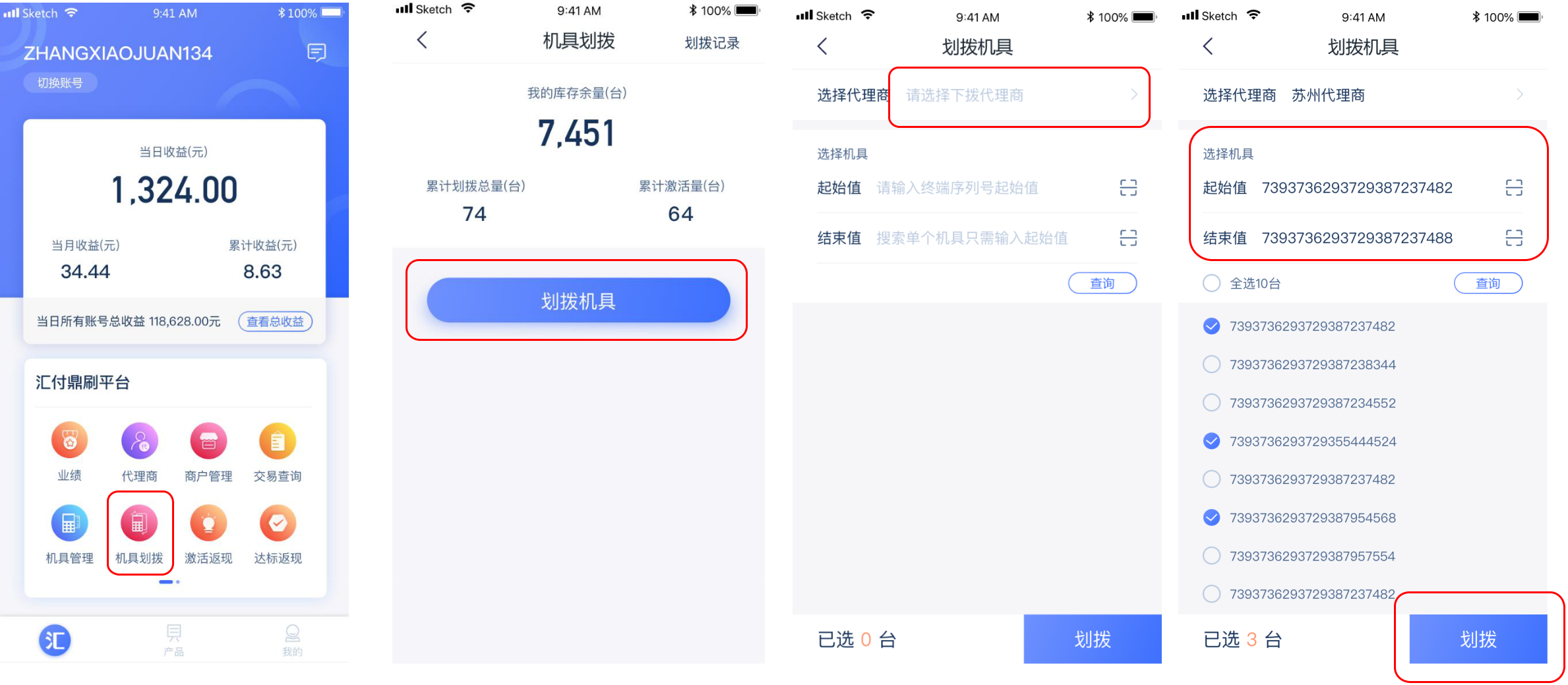The height and width of the screenshot is (685, 1568).
Task: Open the 业绩 performance icon
Action: [70, 440]
